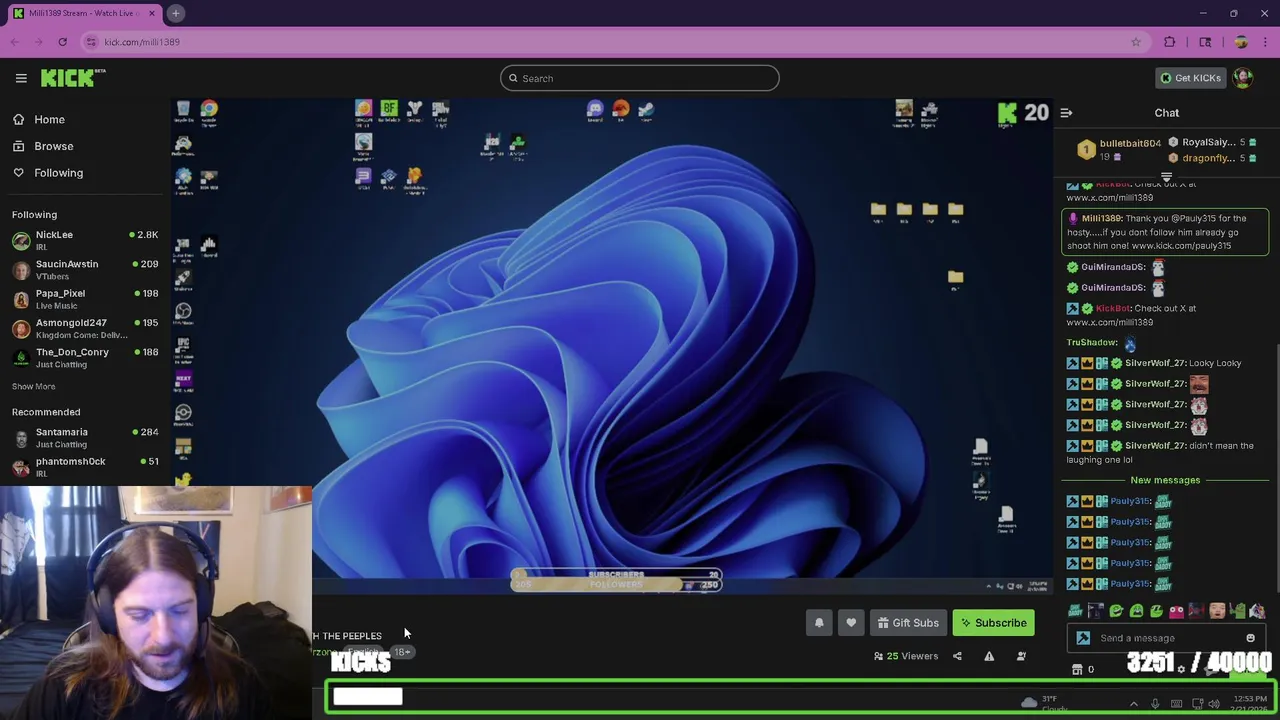Collapse the chat panel with the arrow icon

[x=1066, y=113]
